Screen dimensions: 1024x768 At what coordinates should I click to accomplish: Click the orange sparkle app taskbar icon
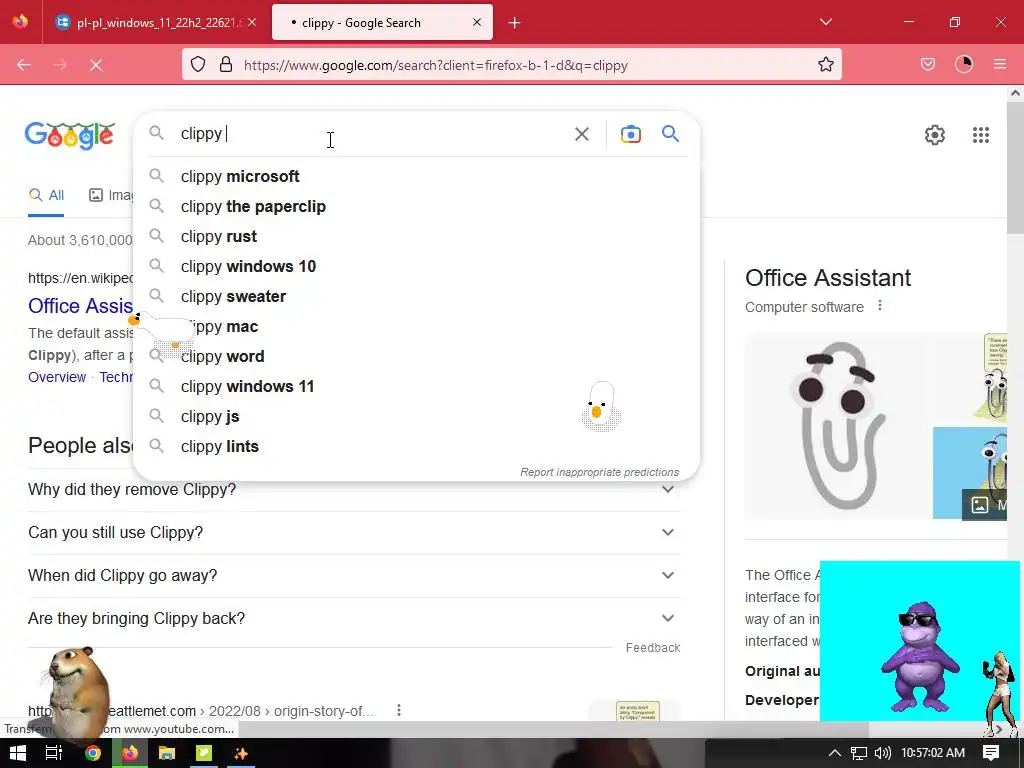[241, 753]
